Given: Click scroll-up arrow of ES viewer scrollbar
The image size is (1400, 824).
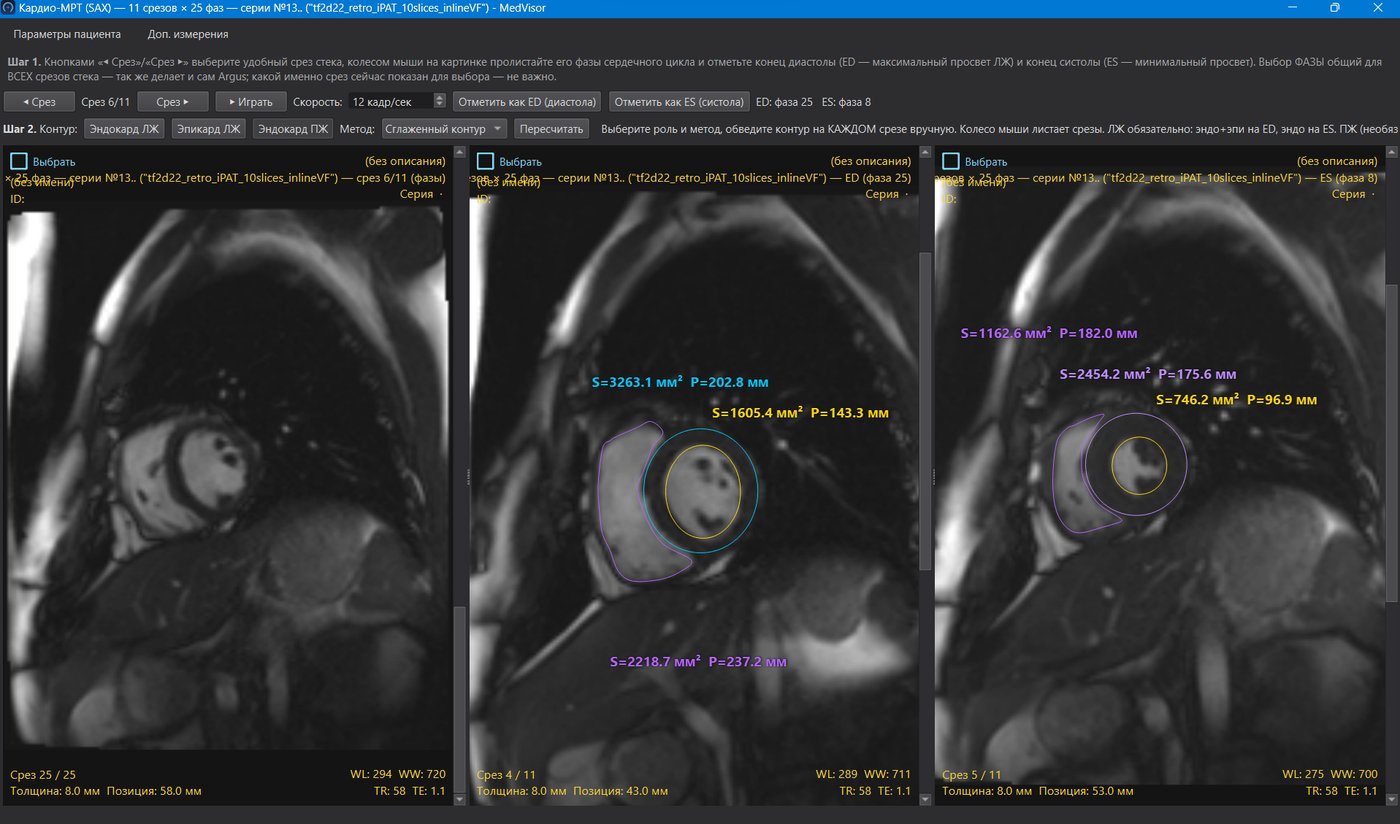Looking at the screenshot, I should coord(1393,151).
